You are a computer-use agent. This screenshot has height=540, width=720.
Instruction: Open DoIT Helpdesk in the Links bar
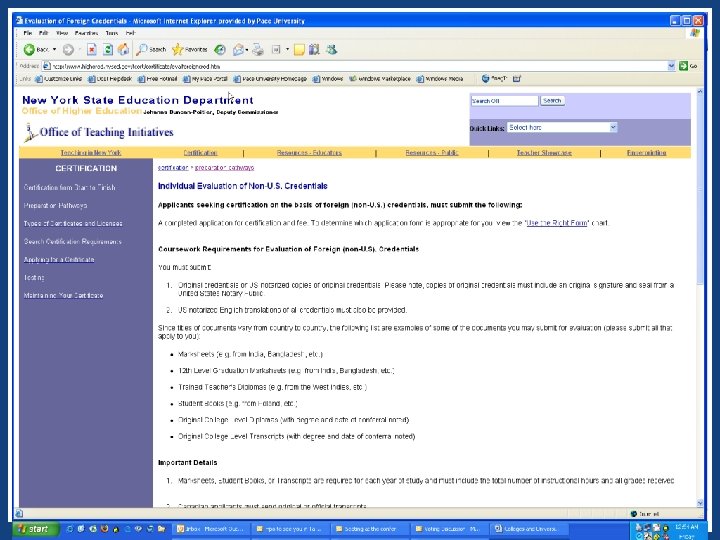pyautogui.click(x=110, y=79)
